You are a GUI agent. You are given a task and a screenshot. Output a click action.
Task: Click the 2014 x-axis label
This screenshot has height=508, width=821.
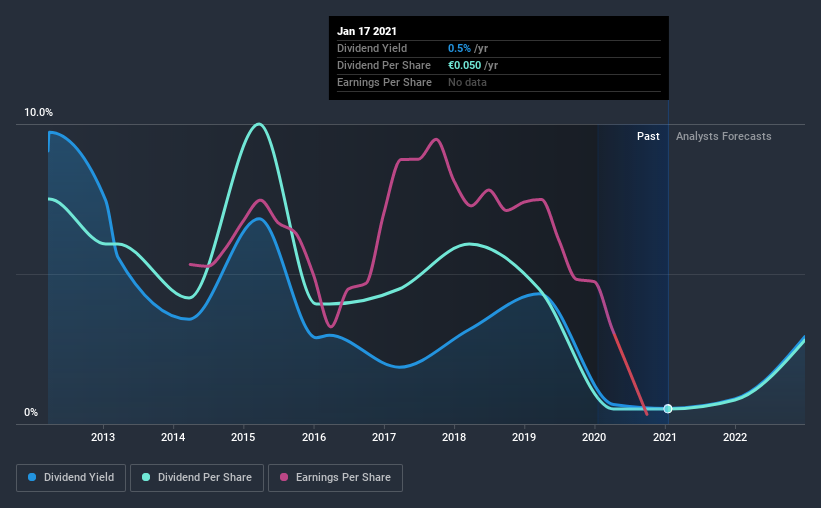(x=173, y=437)
